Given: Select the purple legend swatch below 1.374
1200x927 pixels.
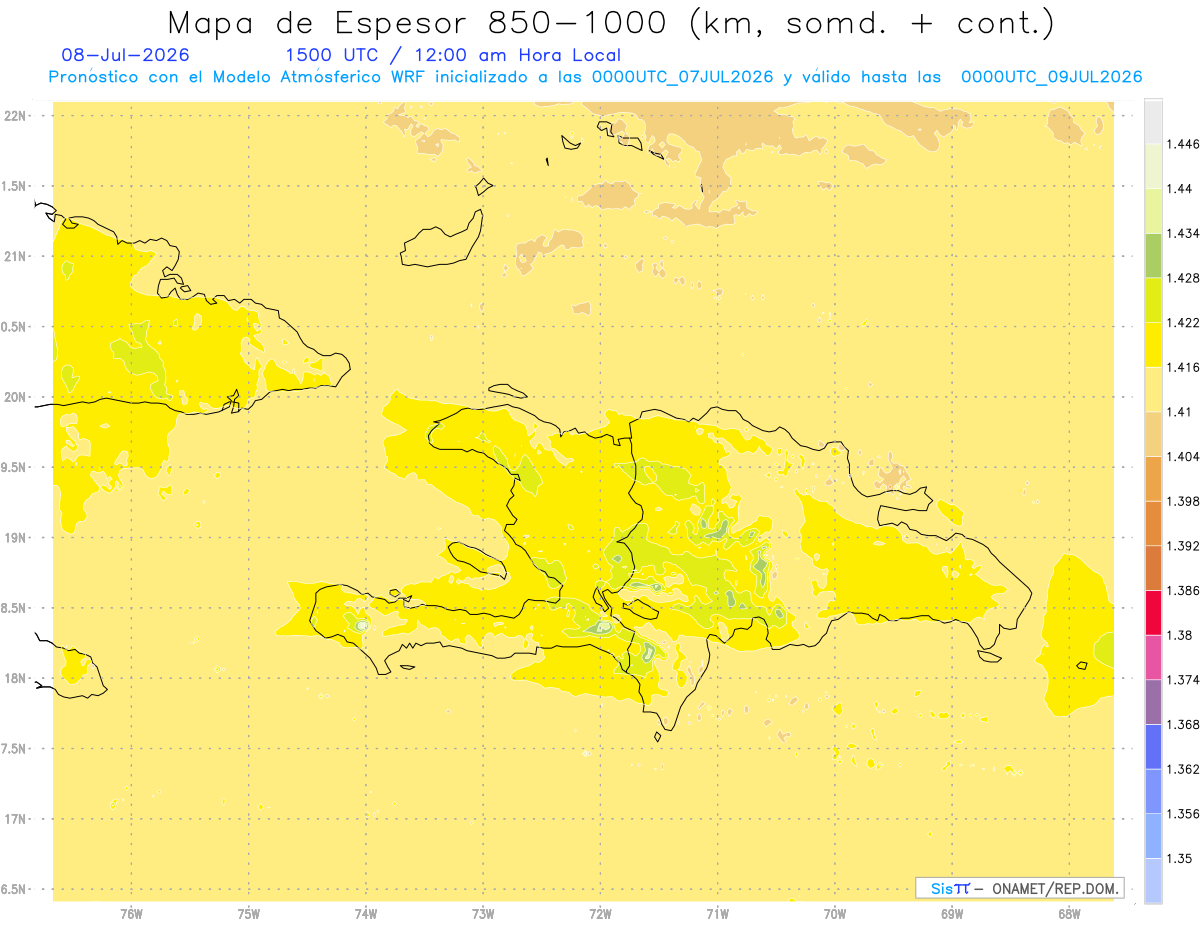Looking at the screenshot, I should coord(1153,701).
